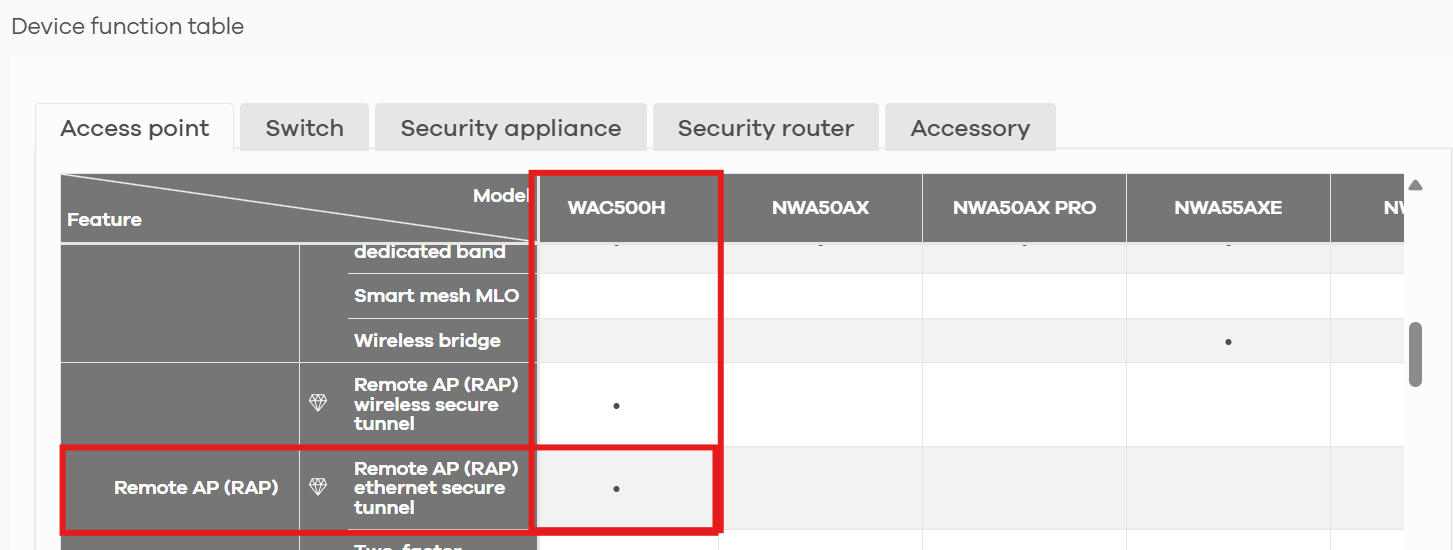This screenshot has width=1453, height=550.
Task: Click the Device function table heading
Action: tap(128, 26)
